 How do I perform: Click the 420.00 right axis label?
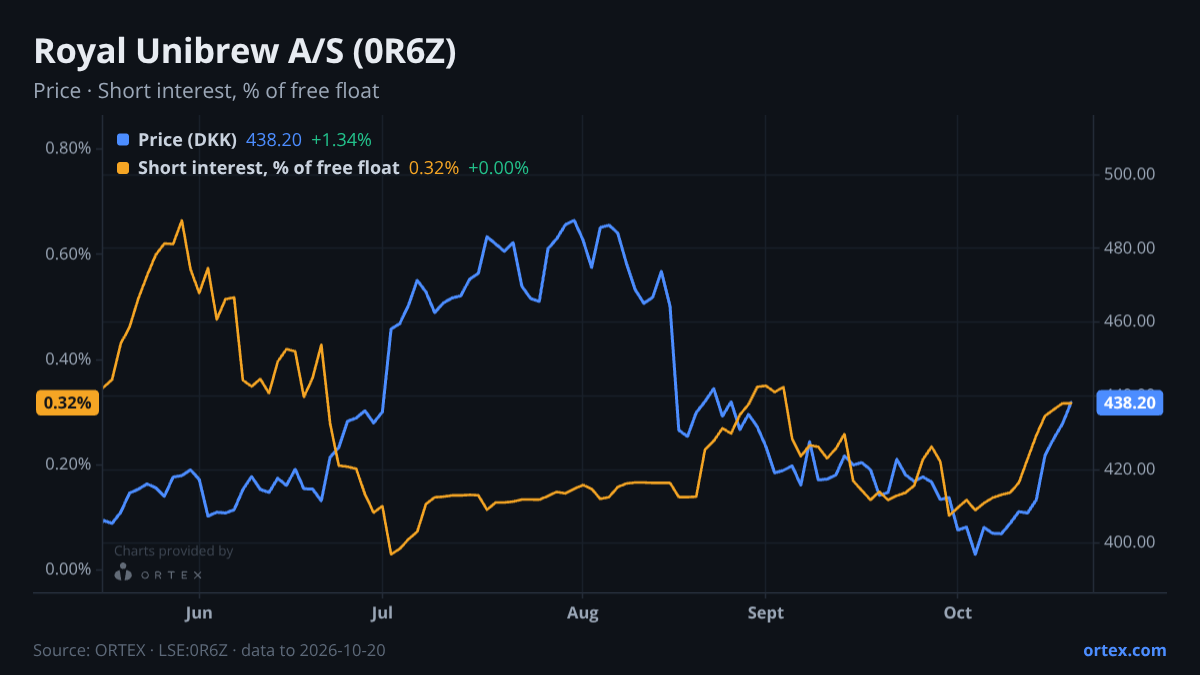pos(1130,469)
